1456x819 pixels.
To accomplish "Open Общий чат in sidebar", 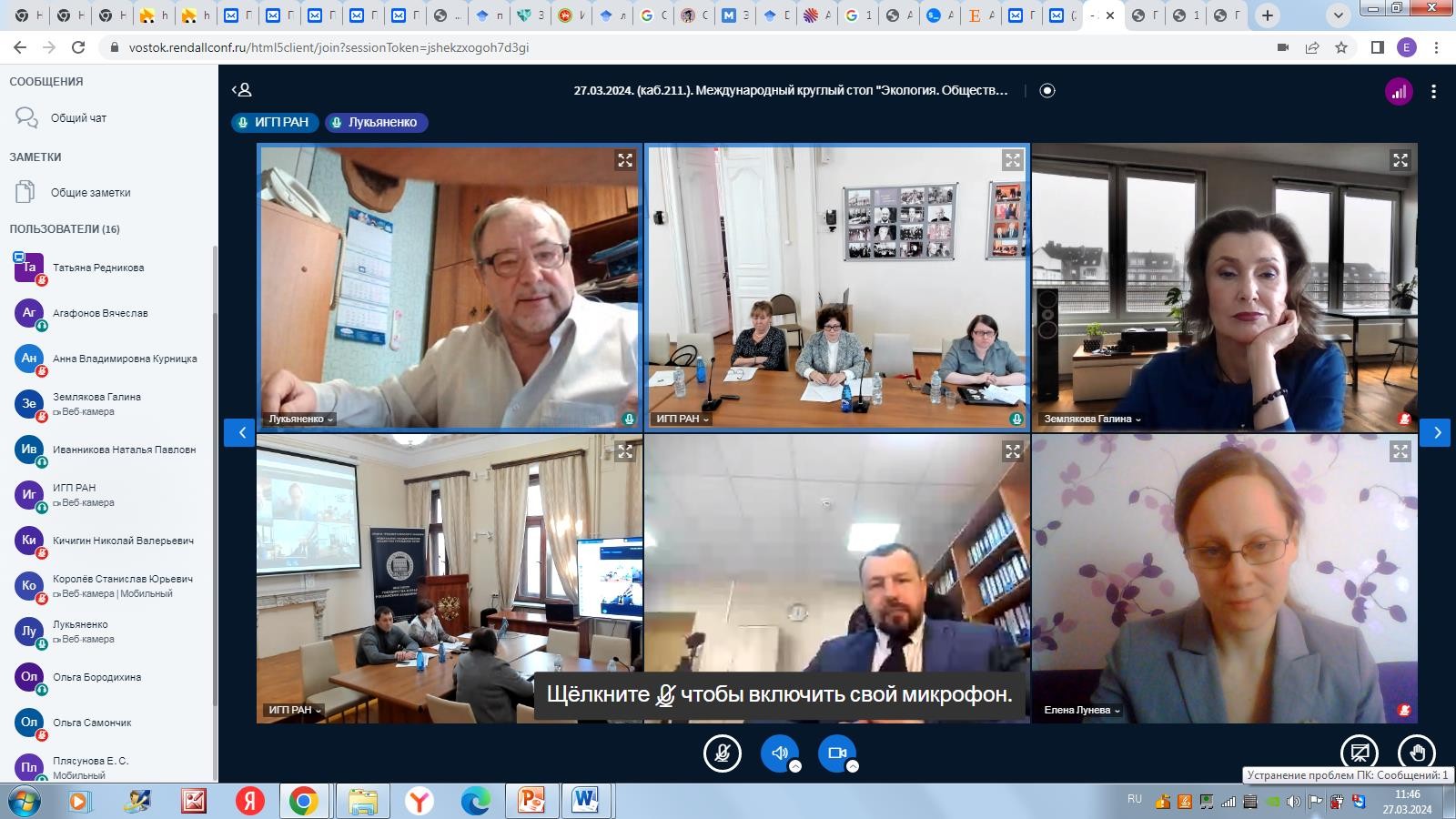I will point(78,118).
